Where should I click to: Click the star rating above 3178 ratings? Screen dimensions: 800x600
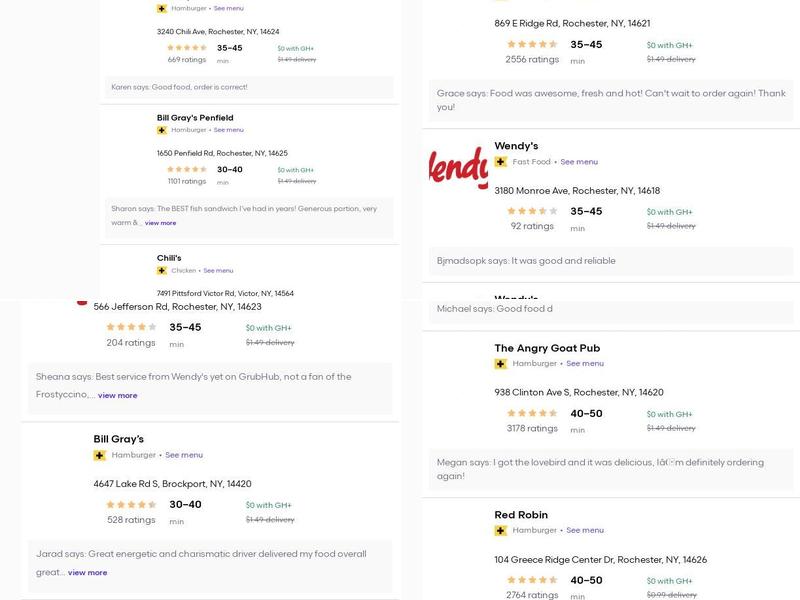coord(532,413)
